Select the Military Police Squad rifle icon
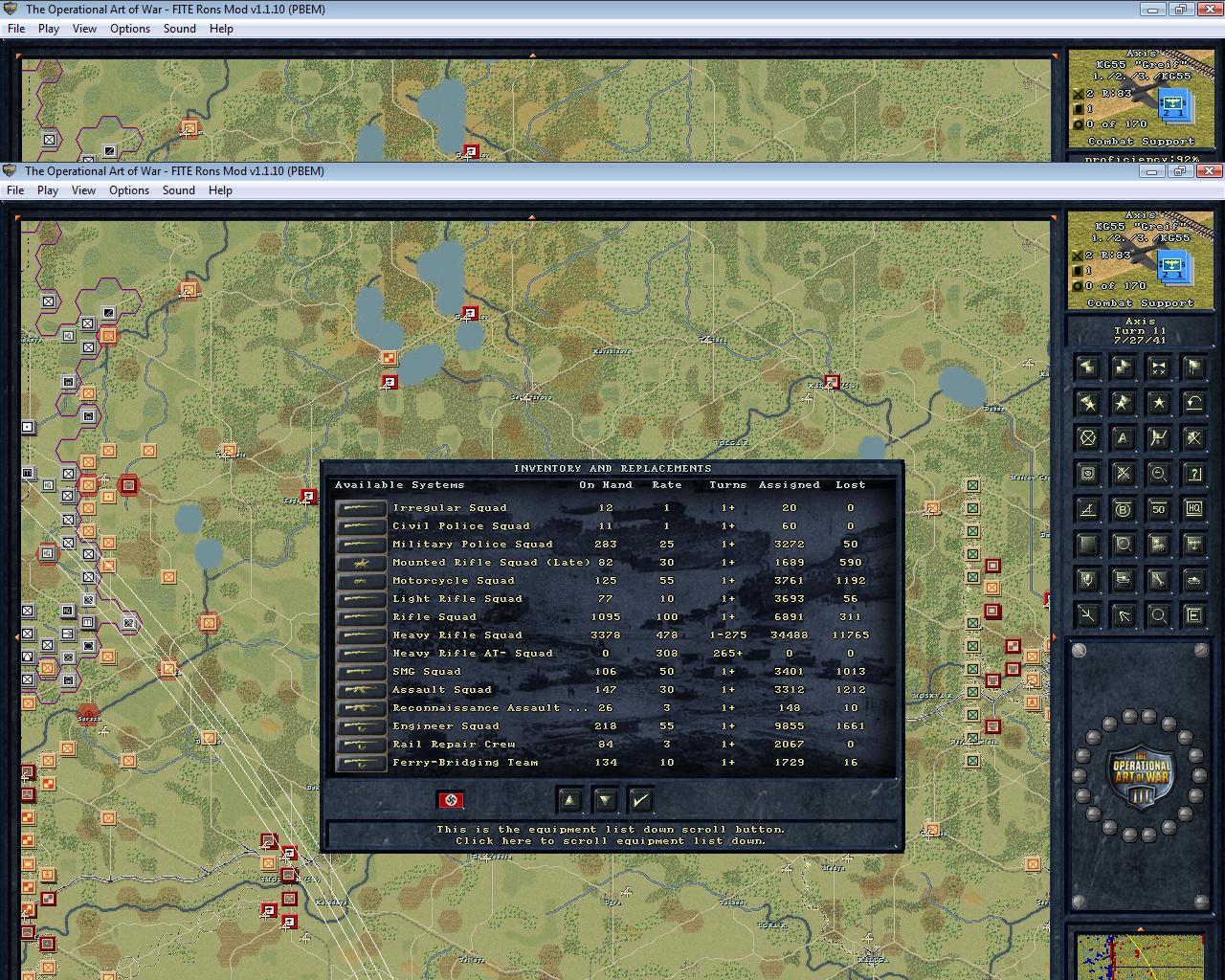The image size is (1225, 980). (x=361, y=545)
